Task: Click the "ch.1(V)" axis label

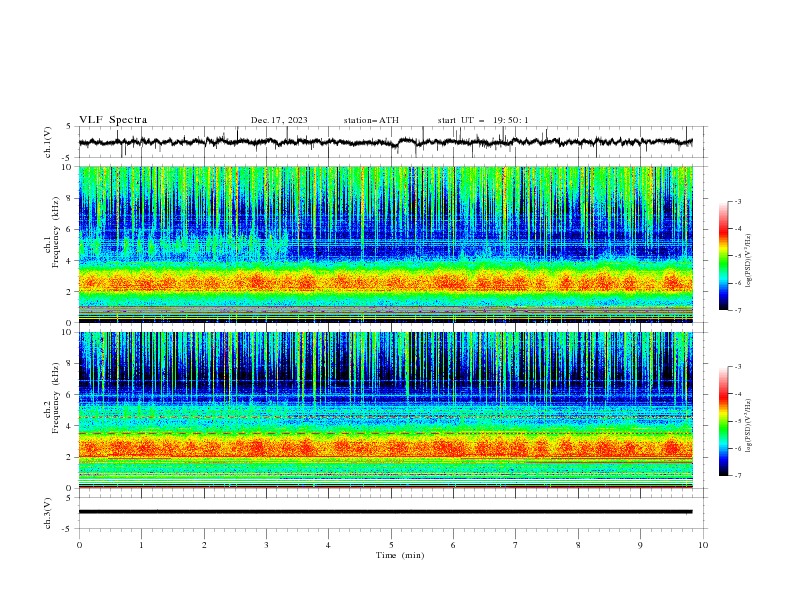Action: click(x=48, y=142)
